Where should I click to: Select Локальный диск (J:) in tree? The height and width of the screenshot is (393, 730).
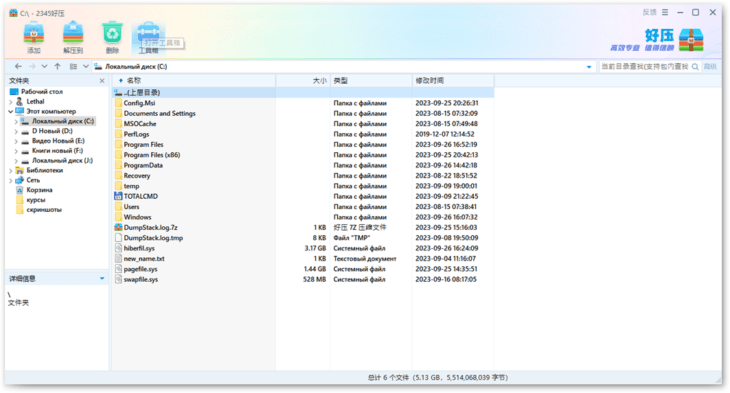click(x=62, y=161)
